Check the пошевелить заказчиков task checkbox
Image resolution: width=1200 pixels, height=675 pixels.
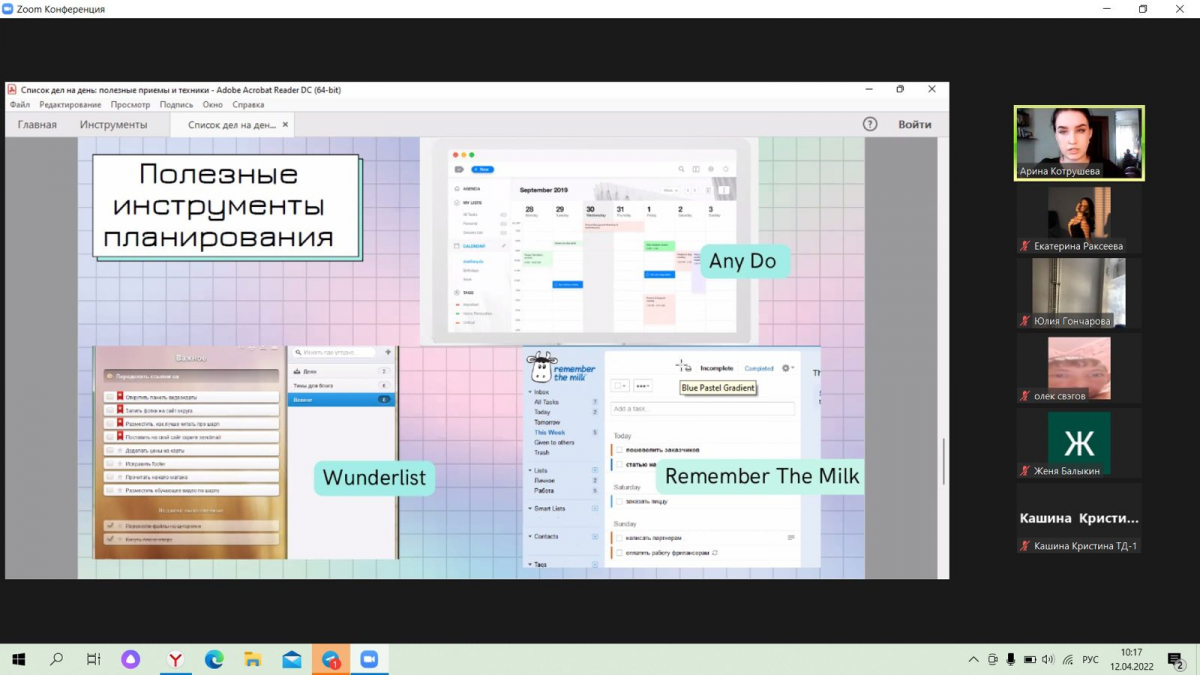(x=620, y=450)
